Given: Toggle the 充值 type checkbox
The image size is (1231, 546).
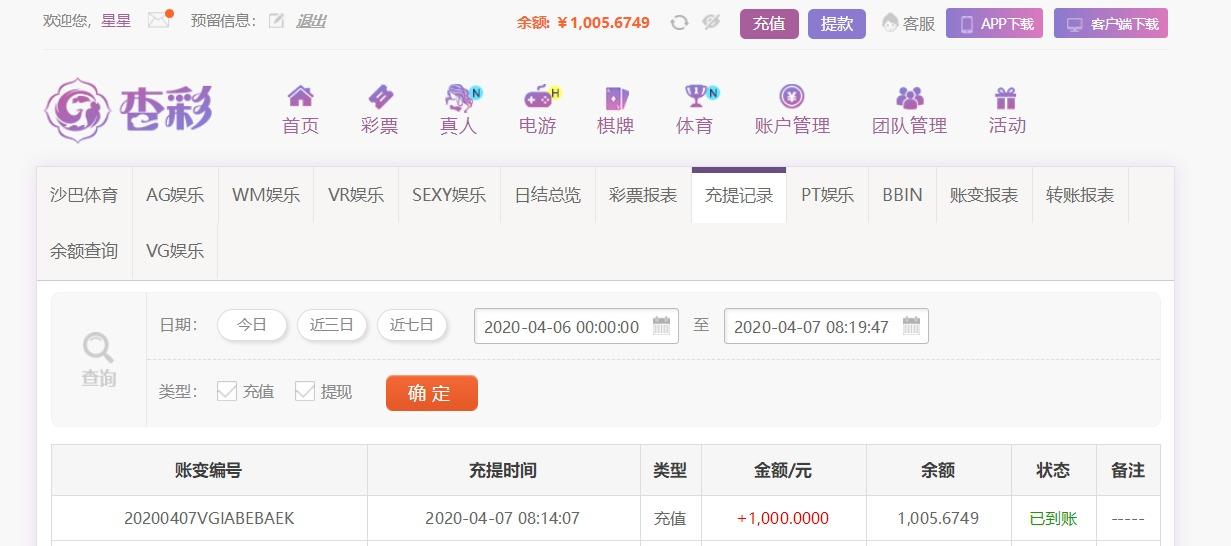Looking at the screenshot, I should click(227, 391).
